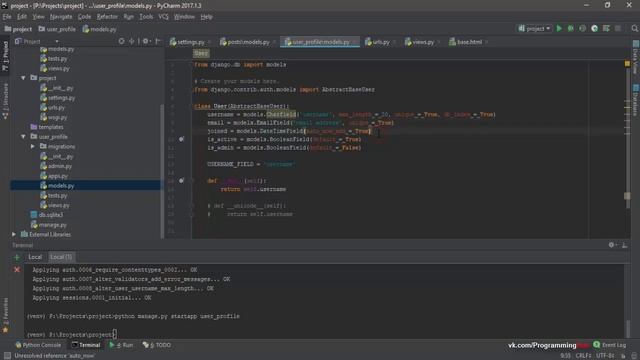Open the Refactor menu
The width and height of the screenshot is (640, 360).
(107, 17)
